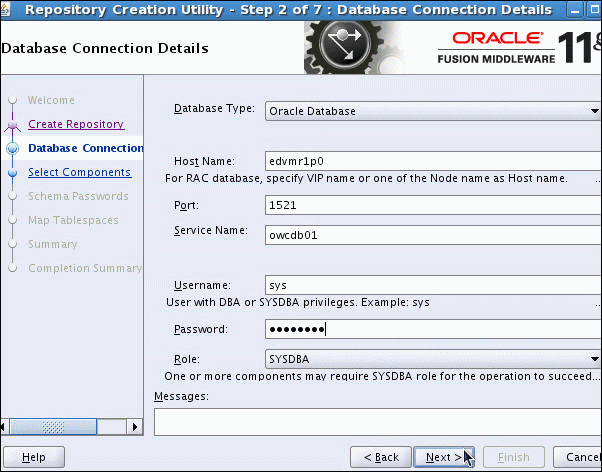Click the Database Connection Details heading

click(x=105, y=48)
